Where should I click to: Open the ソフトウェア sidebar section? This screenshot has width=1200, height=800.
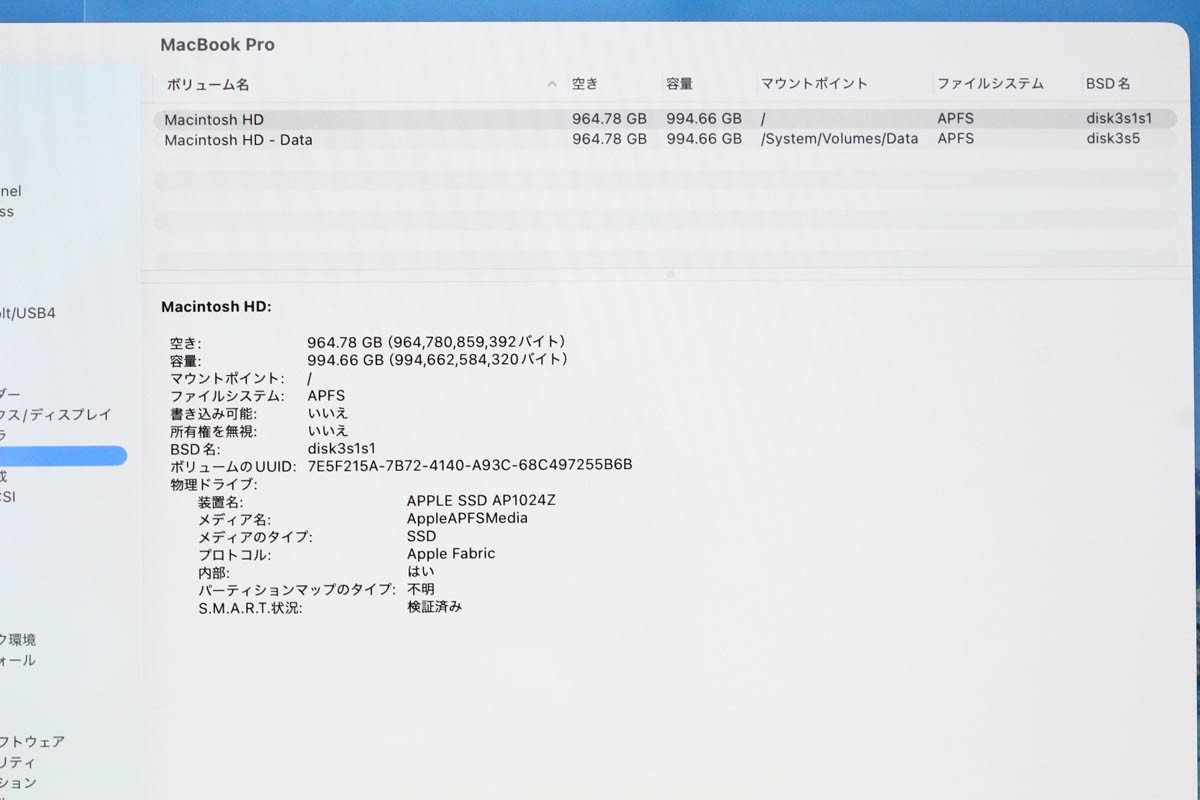(32, 741)
